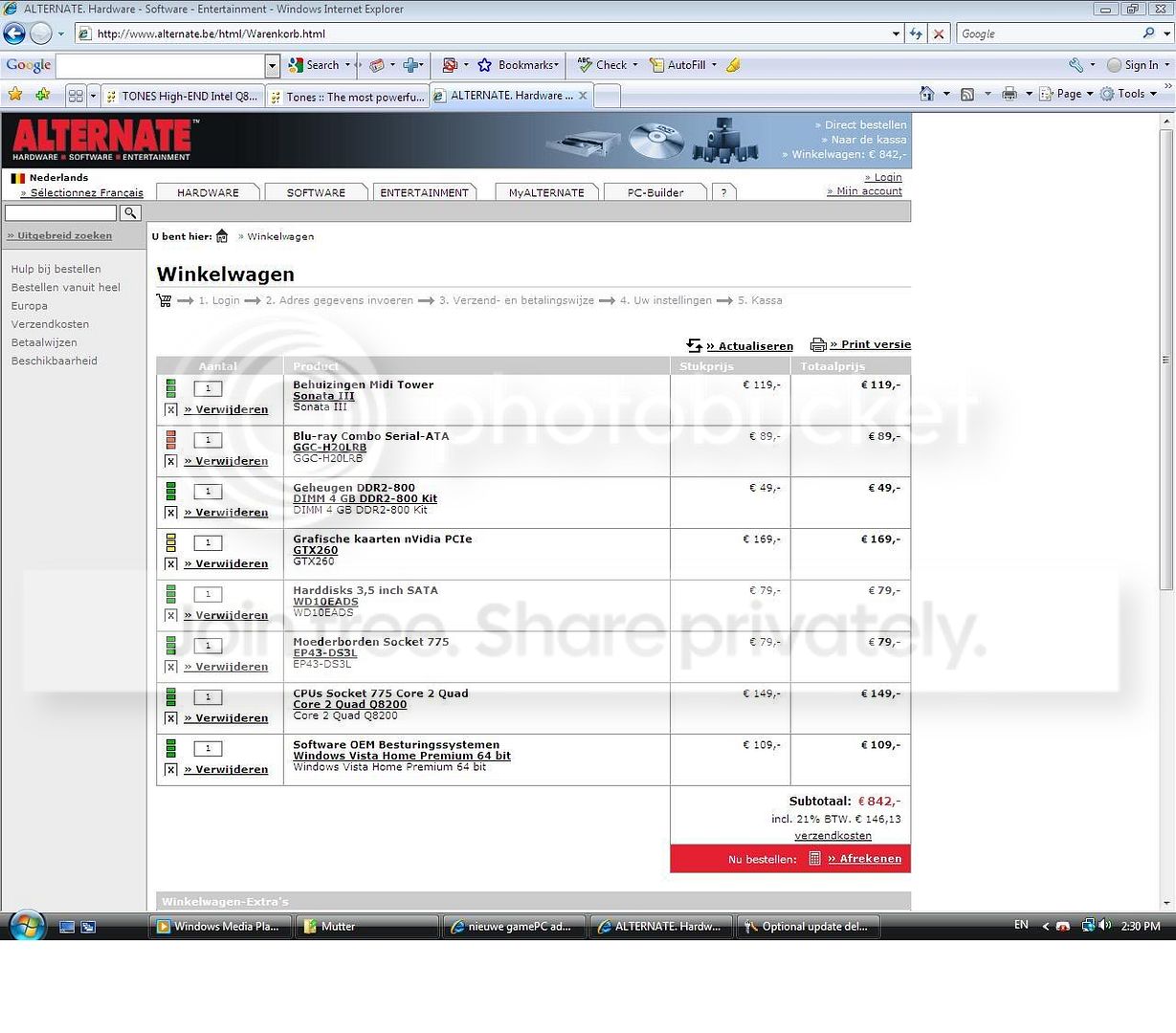Open the HARDWARE navigation tab
The height and width of the screenshot is (1033, 1176).
click(x=208, y=192)
